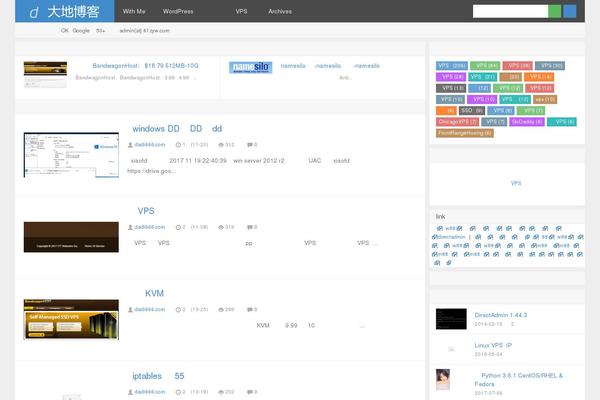
Task: Open the windows DD article title
Action: click(x=177, y=129)
